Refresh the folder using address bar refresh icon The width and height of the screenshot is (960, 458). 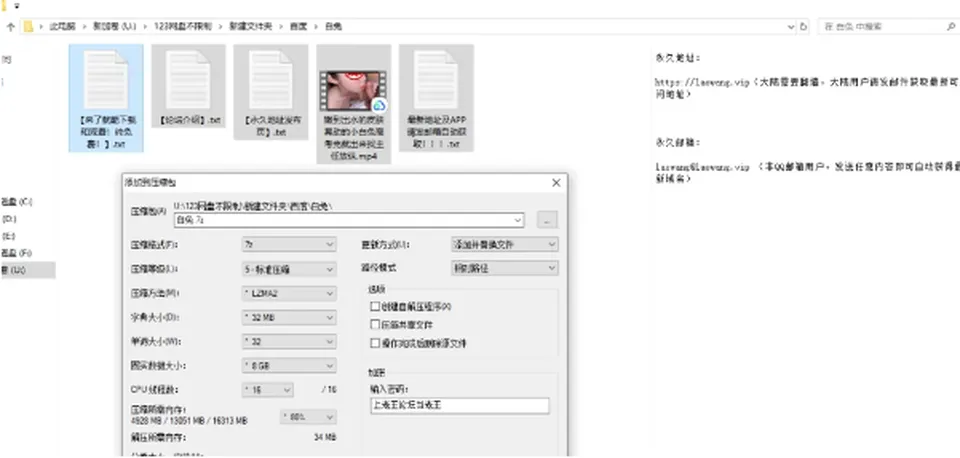point(804,27)
